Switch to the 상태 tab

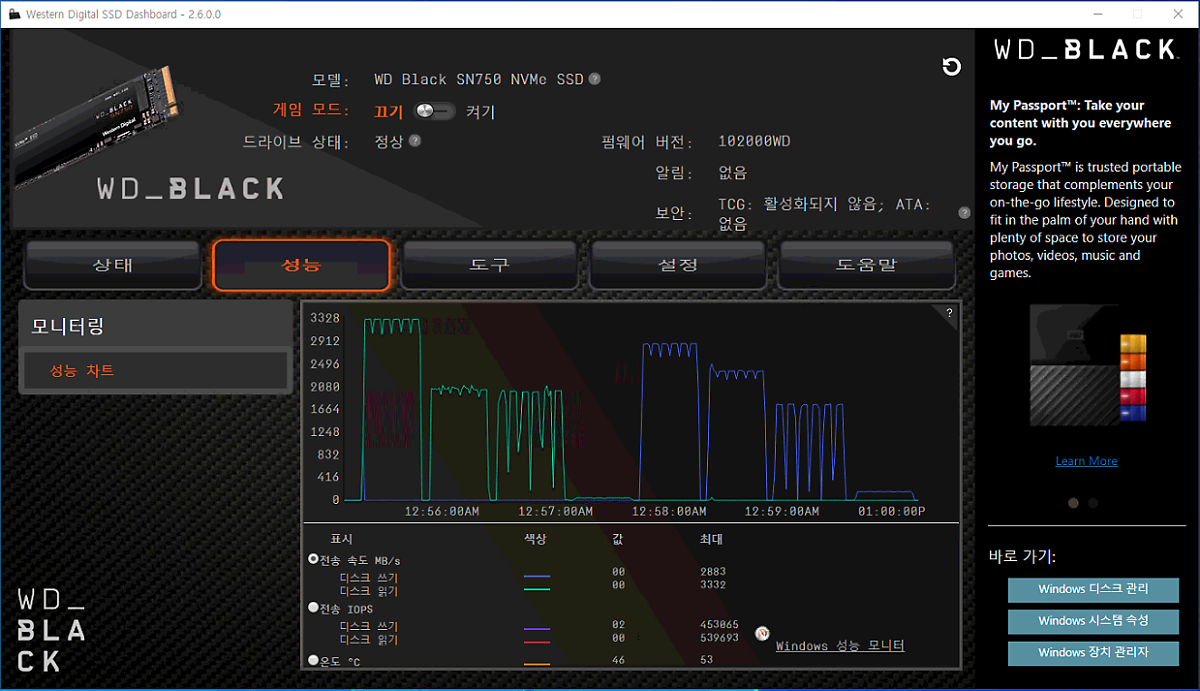(x=113, y=265)
